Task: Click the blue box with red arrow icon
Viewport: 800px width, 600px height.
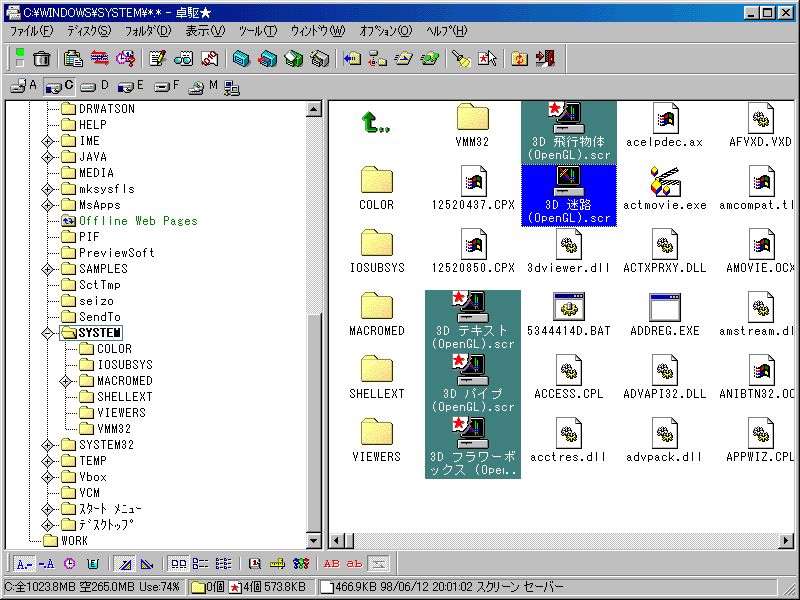Action: (x=267, y=59)
